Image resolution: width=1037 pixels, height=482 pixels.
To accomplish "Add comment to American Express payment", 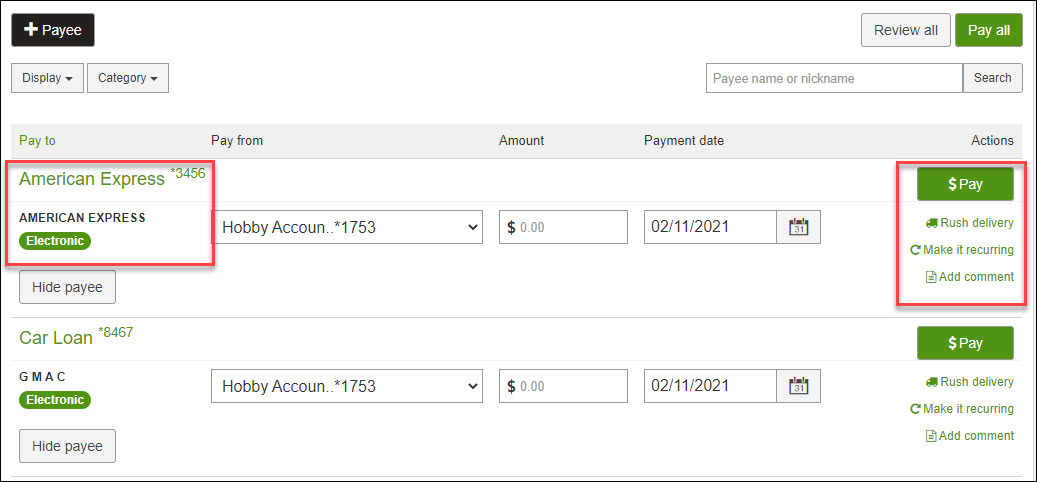I will coord(970,277).
